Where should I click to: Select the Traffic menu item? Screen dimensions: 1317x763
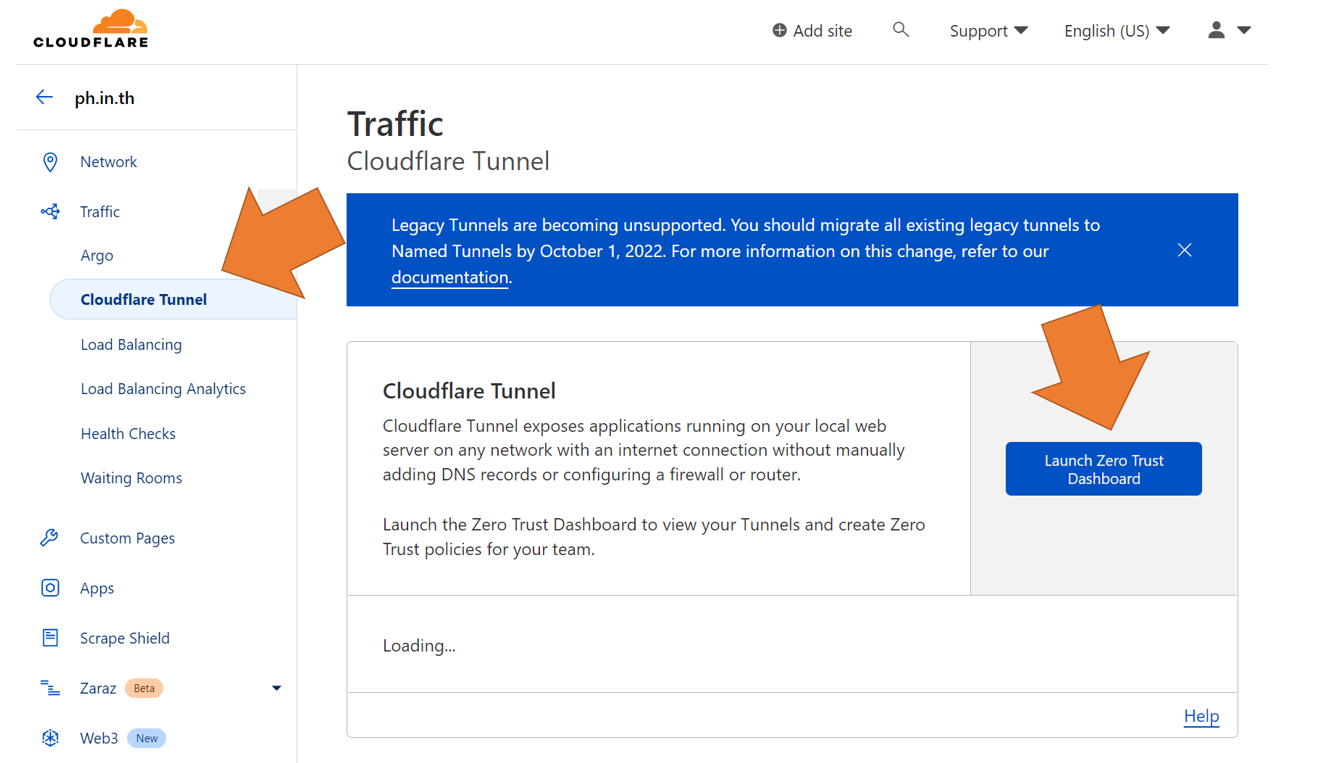pos(100,212)
